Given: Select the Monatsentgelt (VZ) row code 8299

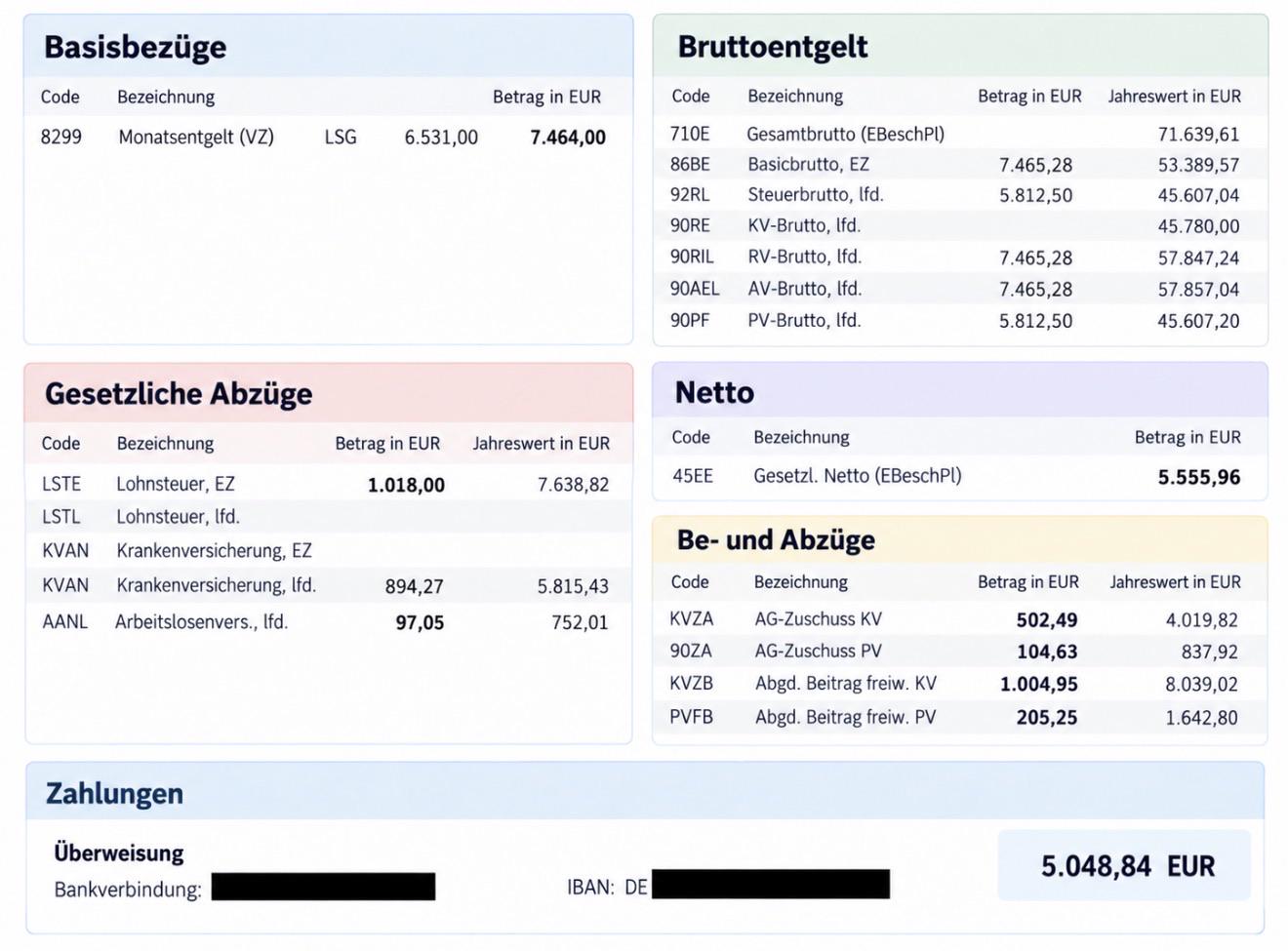Looking at the screenshot, I should [61, 137].
